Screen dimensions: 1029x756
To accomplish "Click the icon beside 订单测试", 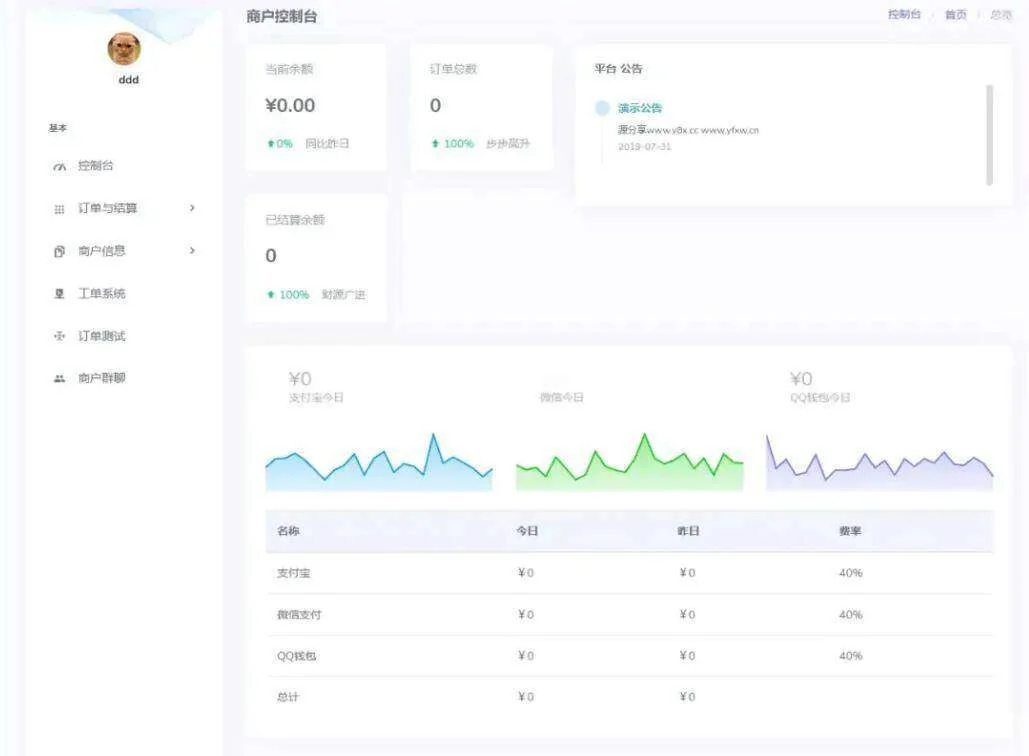I will [x=59, y=337].
